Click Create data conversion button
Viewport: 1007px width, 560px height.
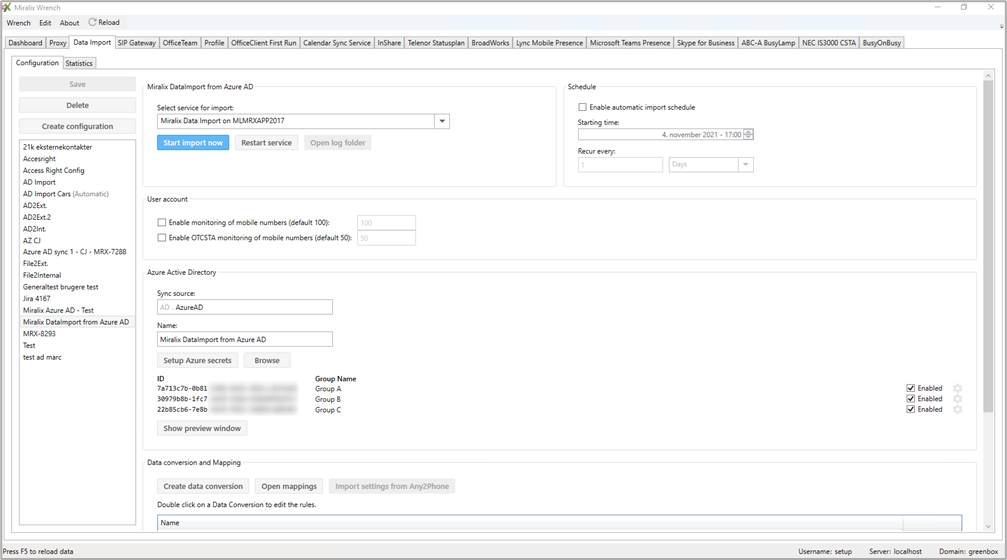click(x=203, y=486)
